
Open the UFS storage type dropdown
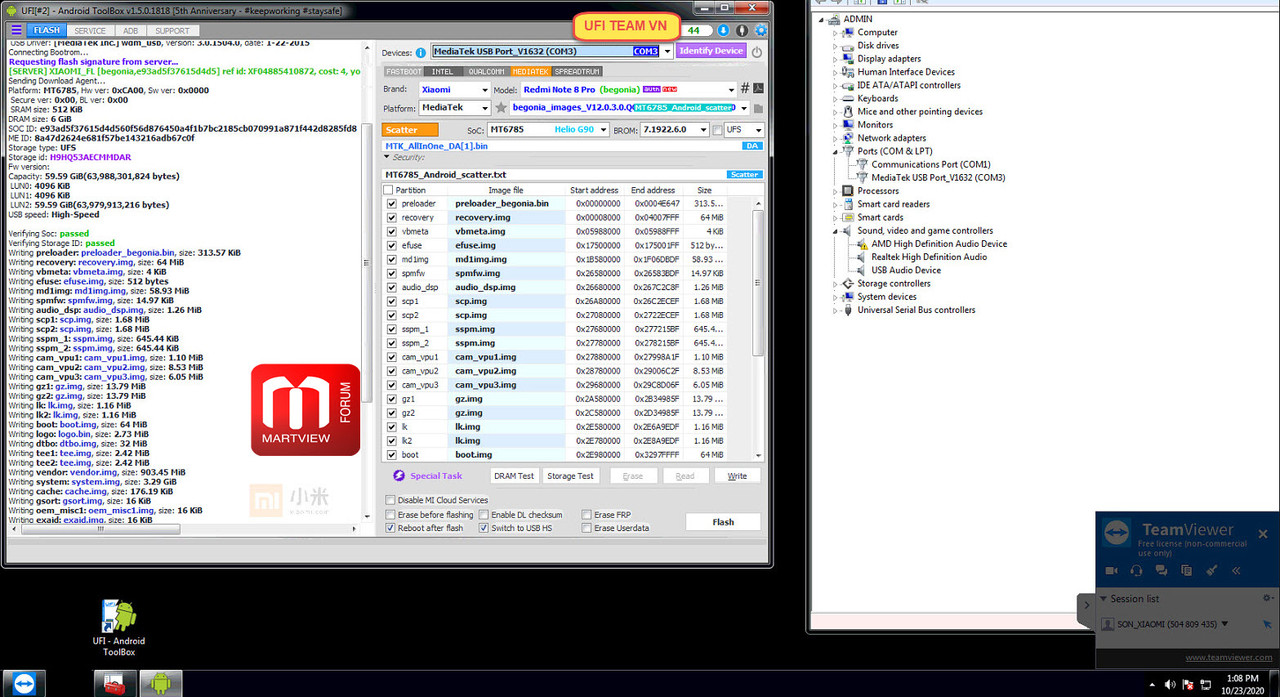point(758,130)
